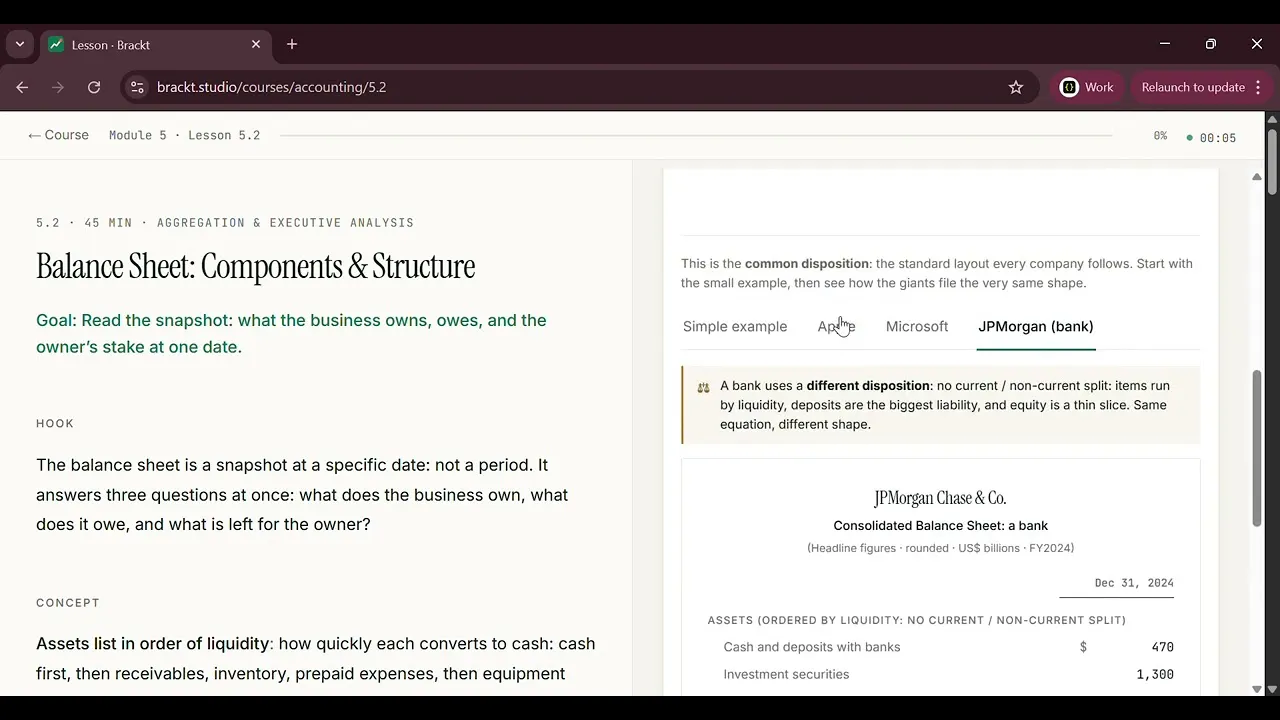Click the 'Dec 31, 2024' column header

1134,583
